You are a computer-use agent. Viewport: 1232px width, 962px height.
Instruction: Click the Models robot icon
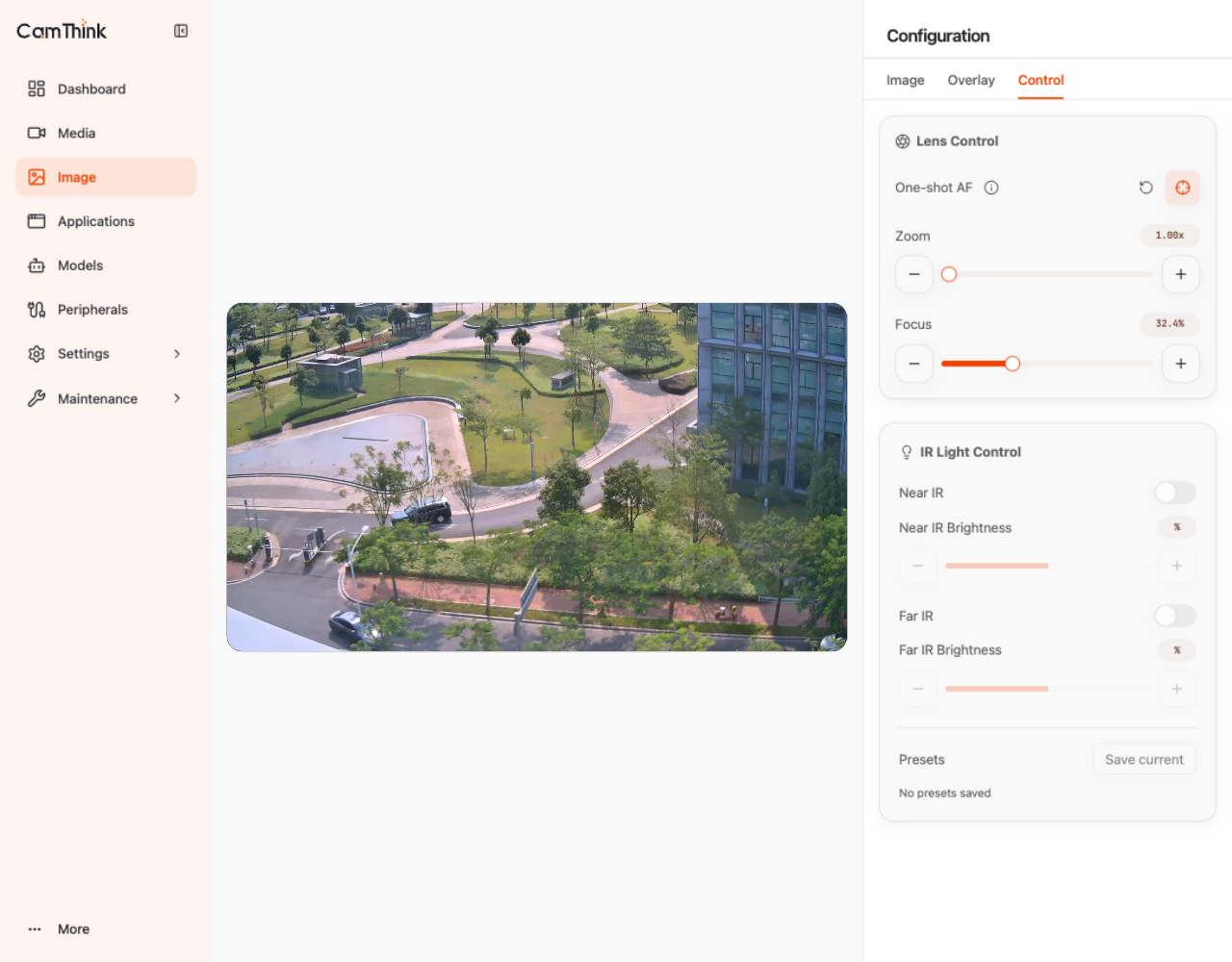tap(37, 266)
